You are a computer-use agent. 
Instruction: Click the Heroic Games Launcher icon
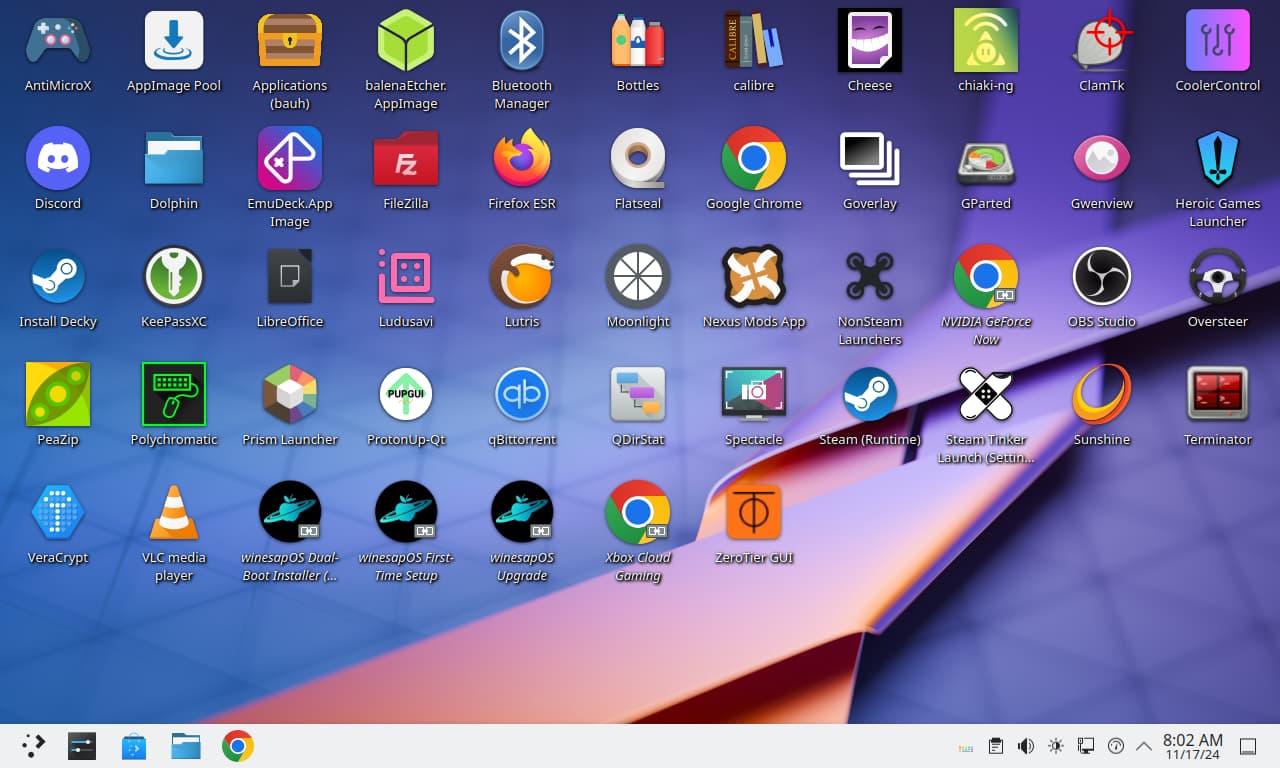pyautogui.click(x=1217, y=159)
